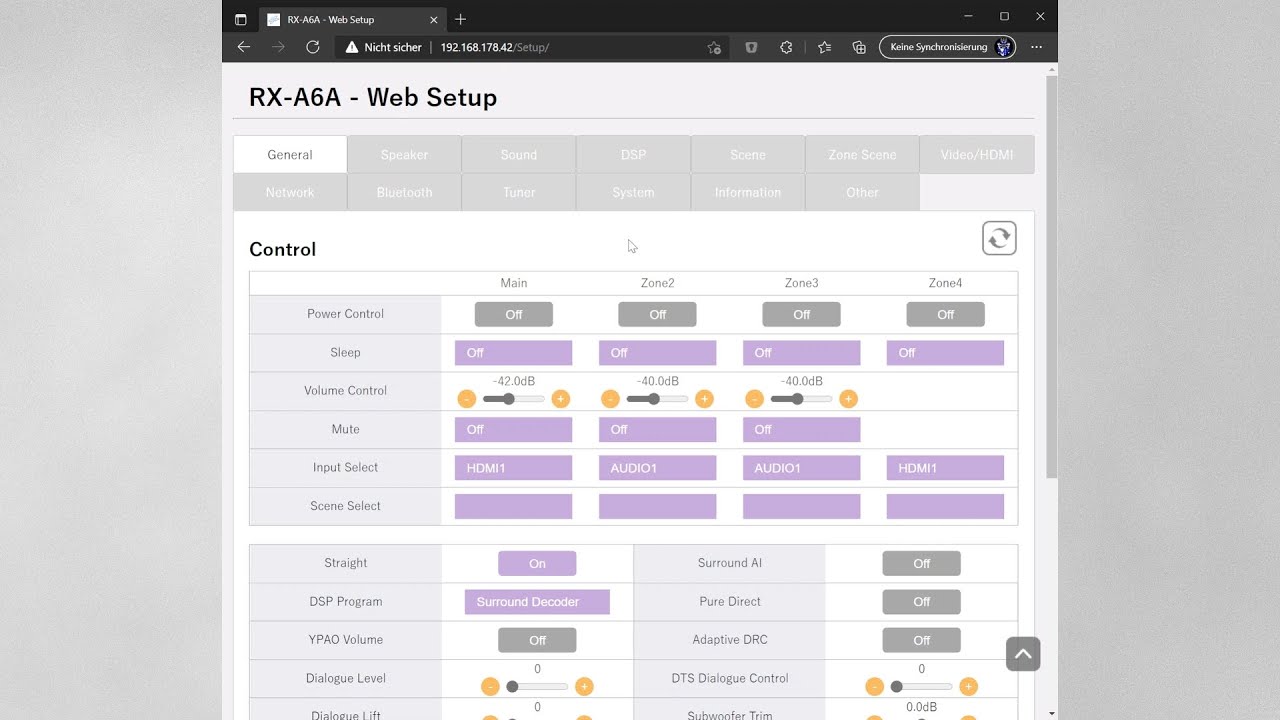Open the DSP Program dropdown showing Surround Decoder
The width and height of the screenshot is (1280, 720).
pos(537,602)
